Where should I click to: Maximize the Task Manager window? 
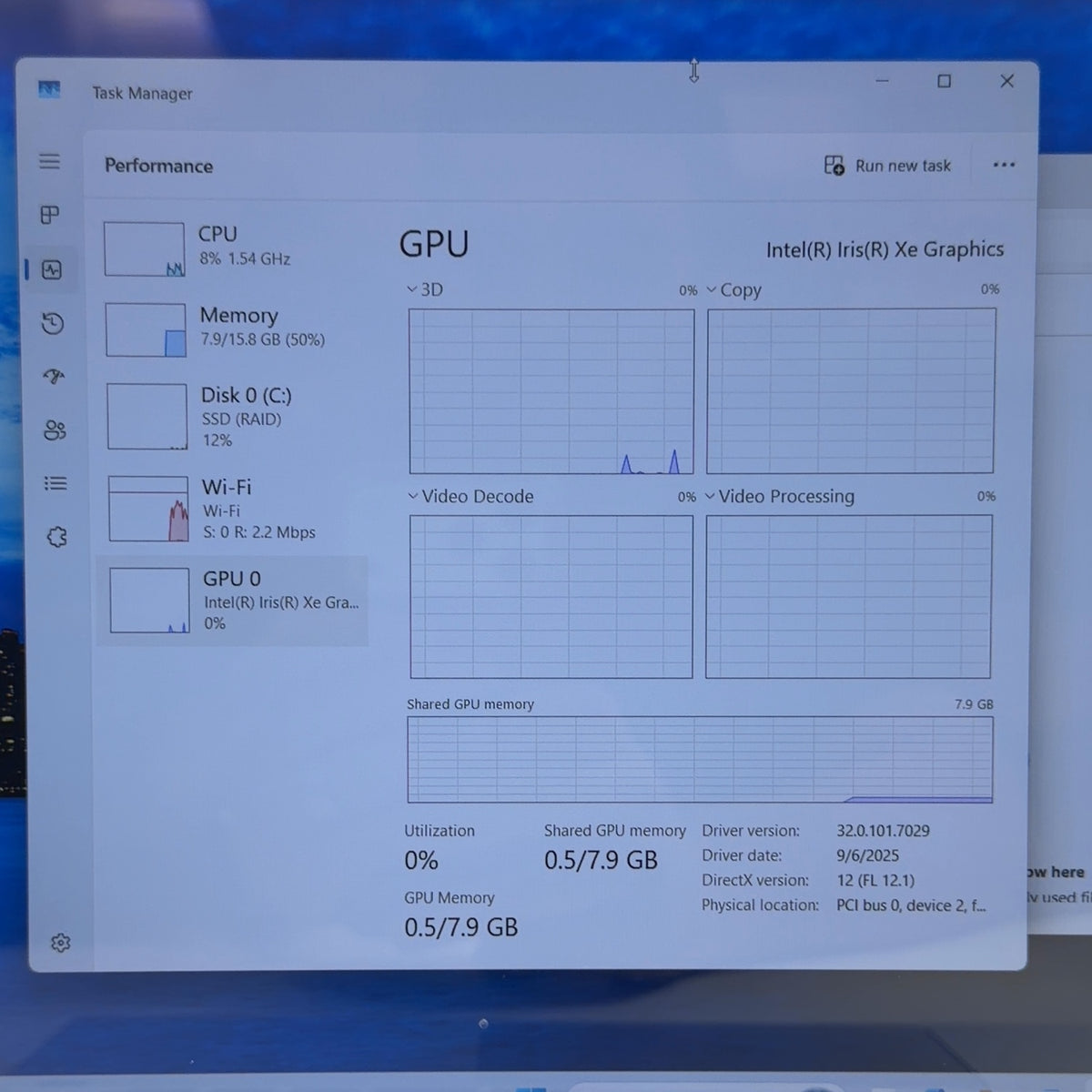(945, 81)
